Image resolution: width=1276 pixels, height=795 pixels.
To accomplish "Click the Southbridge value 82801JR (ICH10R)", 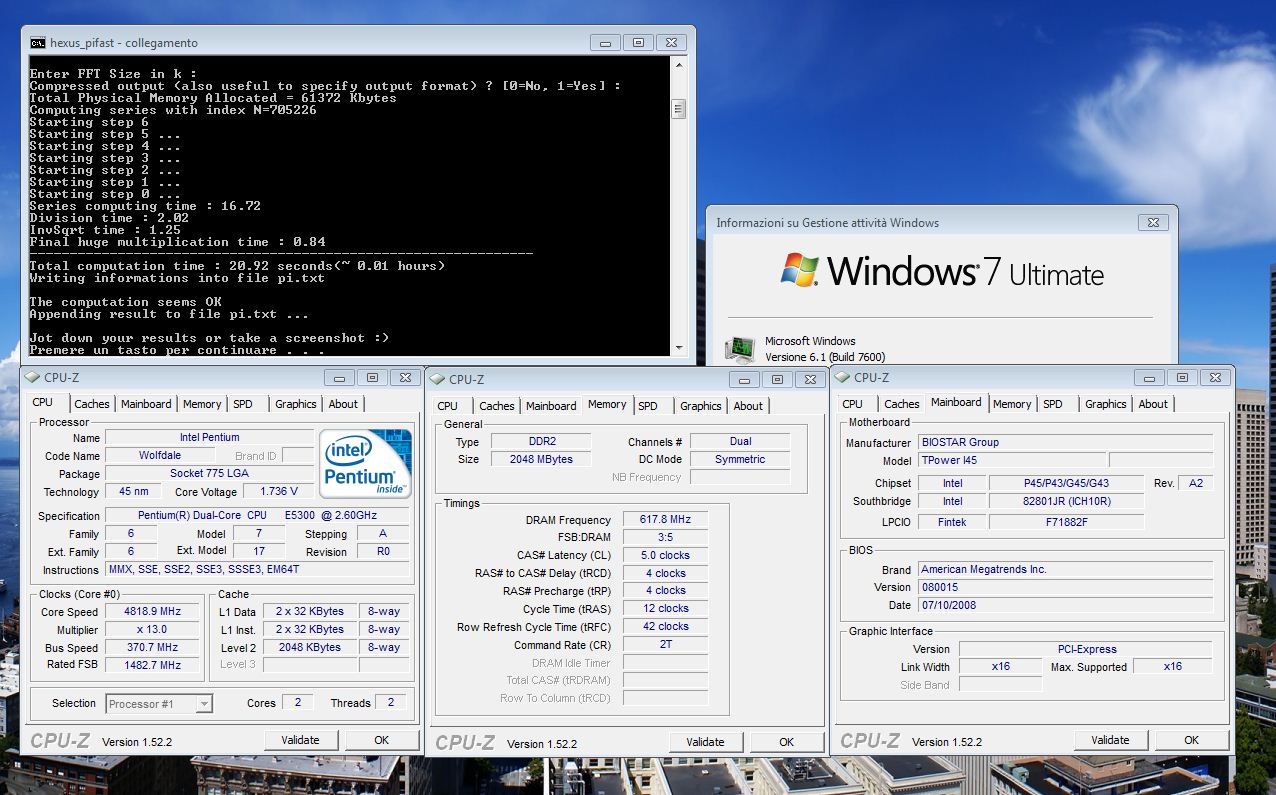I will [1066, 502].
